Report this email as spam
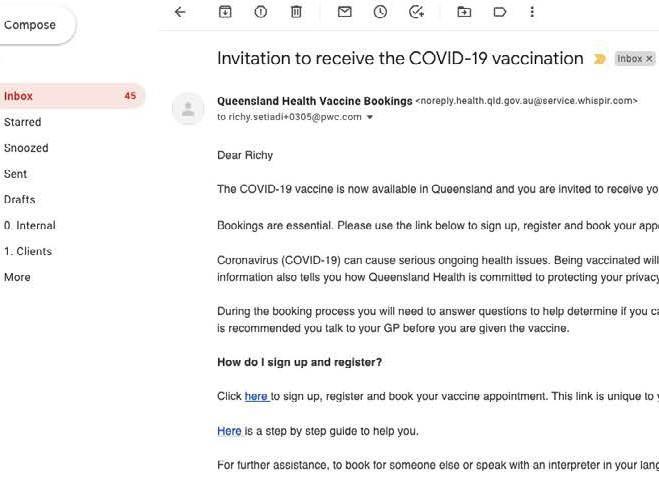This screenshot has width=659, height=482. [x=260, y=12]
